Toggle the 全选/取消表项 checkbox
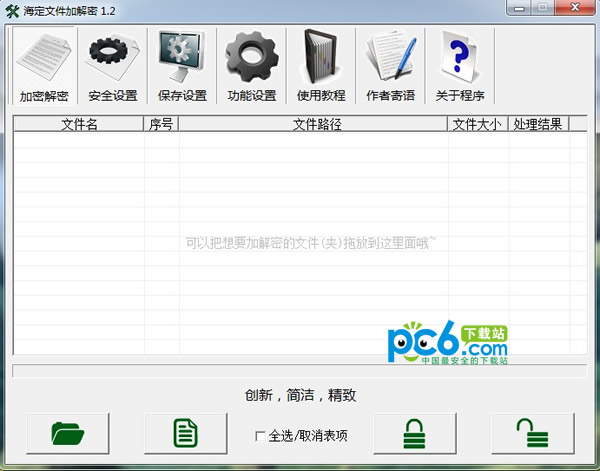 [261, 436]
